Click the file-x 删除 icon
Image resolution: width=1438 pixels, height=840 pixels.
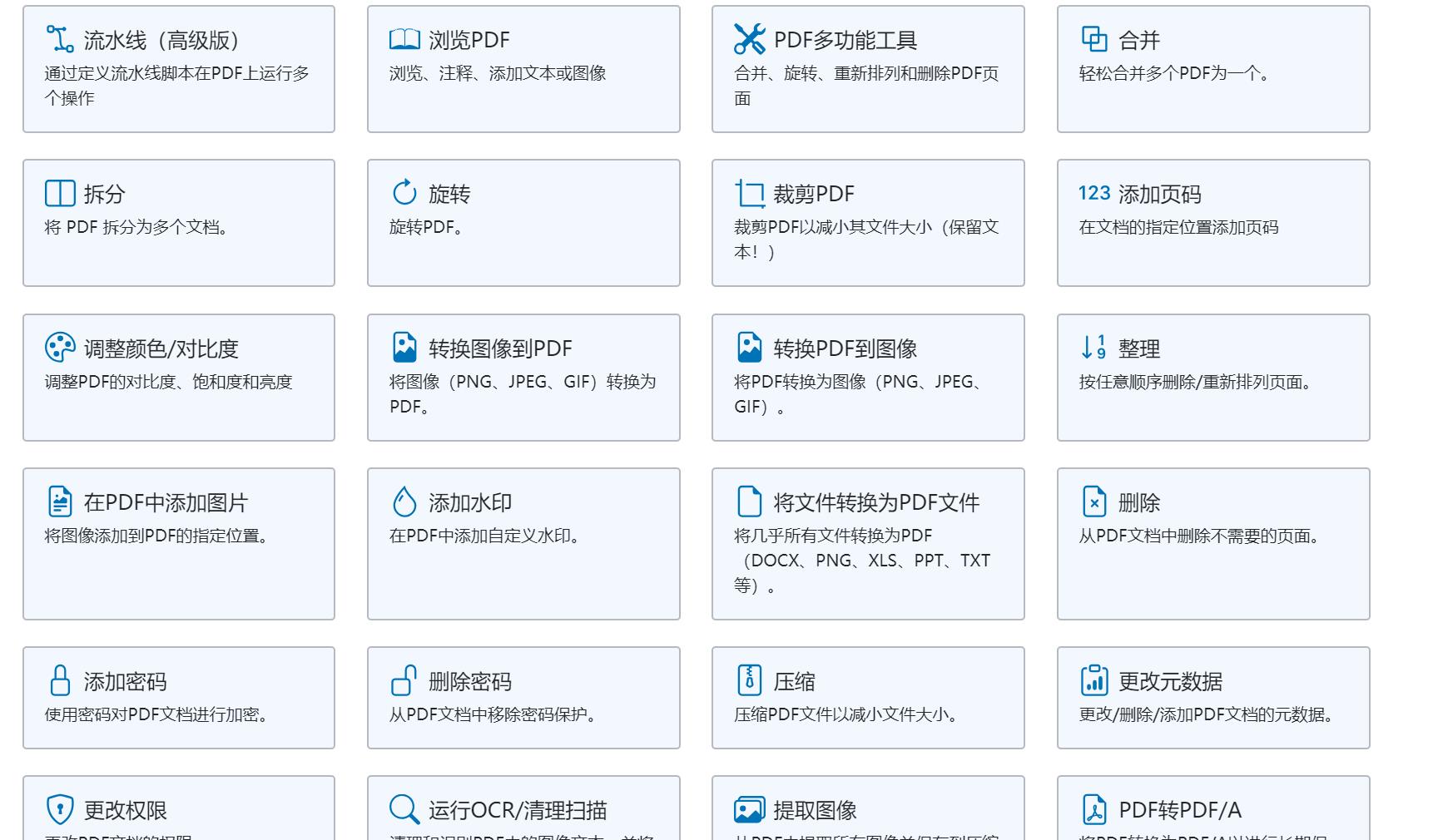1094,502
